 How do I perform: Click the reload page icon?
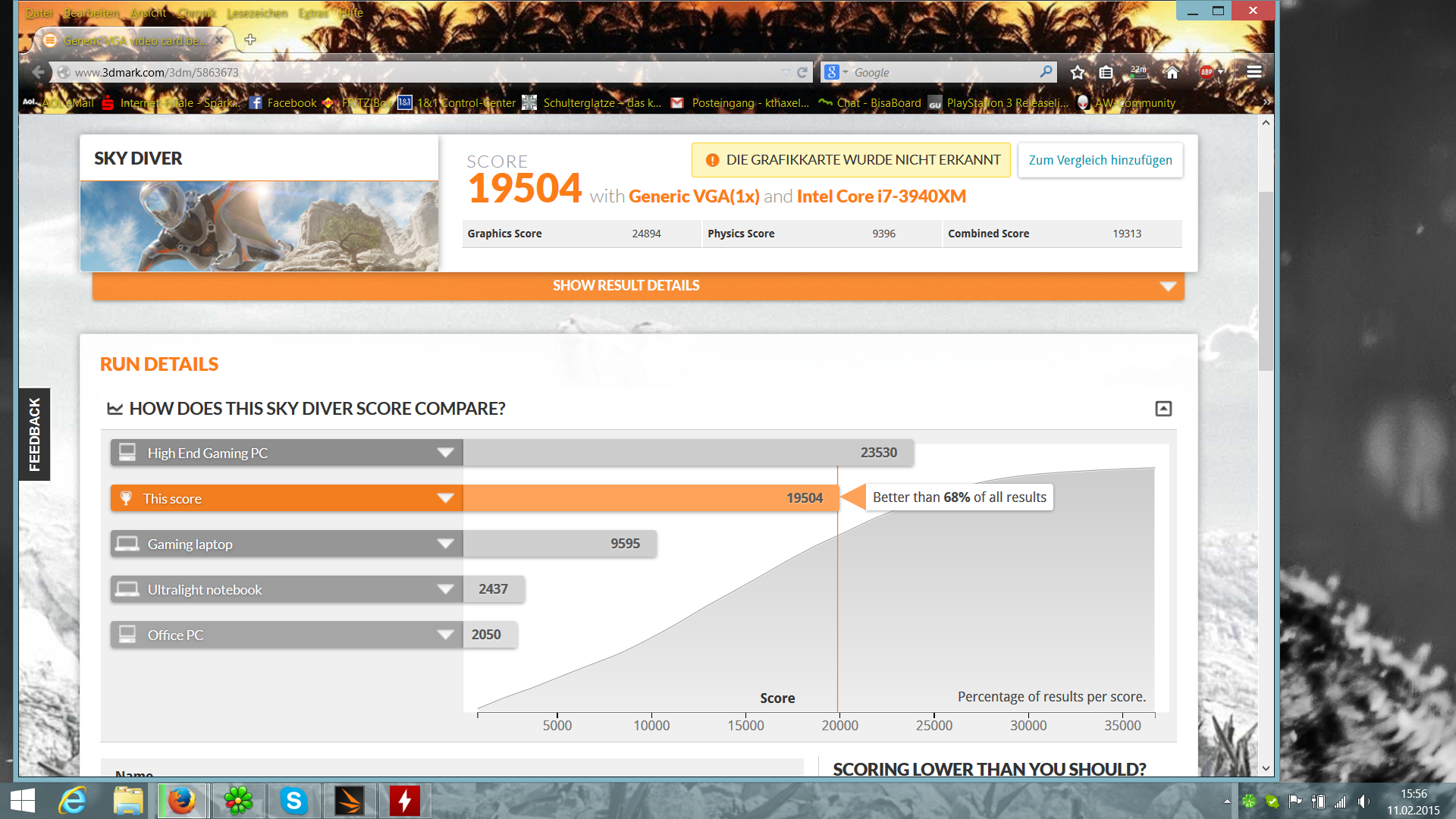[802, 72]
